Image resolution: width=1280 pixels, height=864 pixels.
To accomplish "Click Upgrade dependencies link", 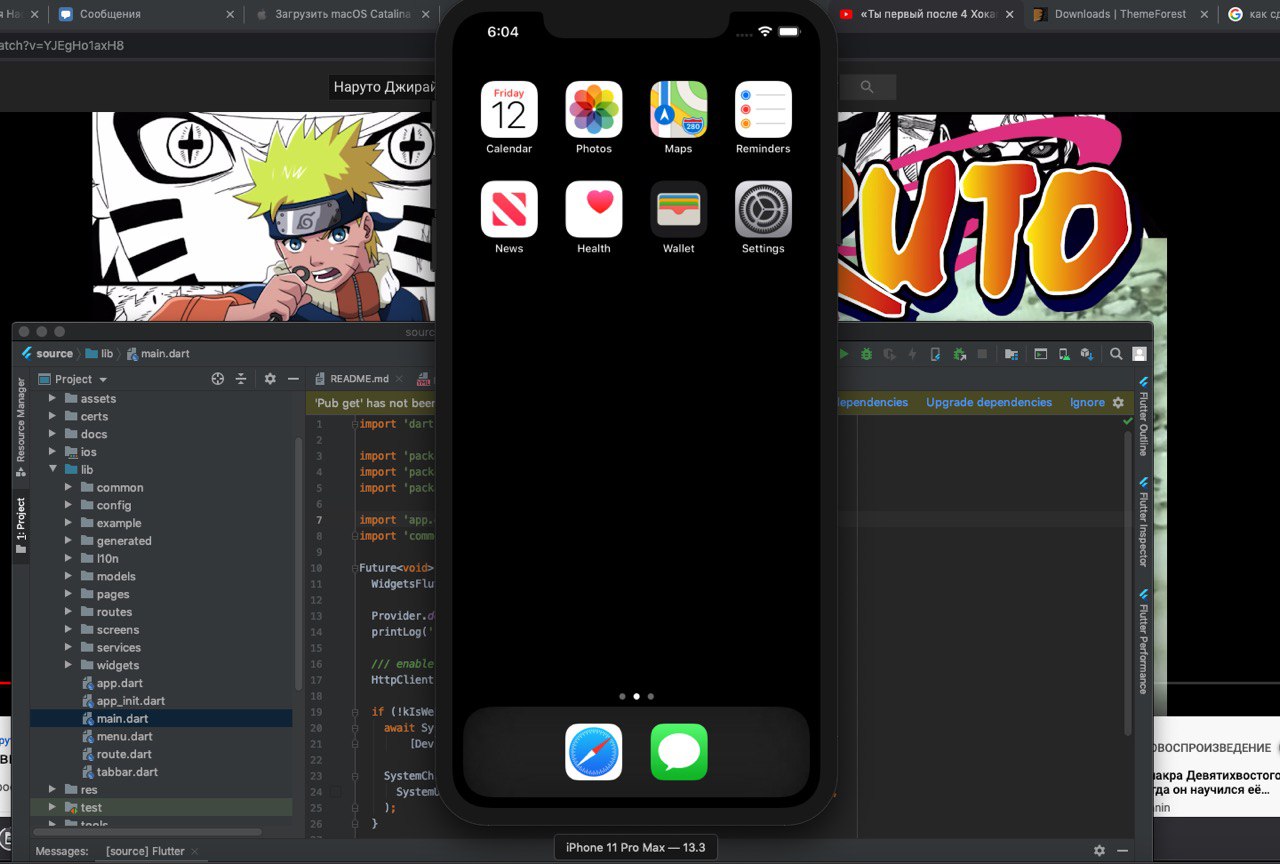I will click(989, 402).
